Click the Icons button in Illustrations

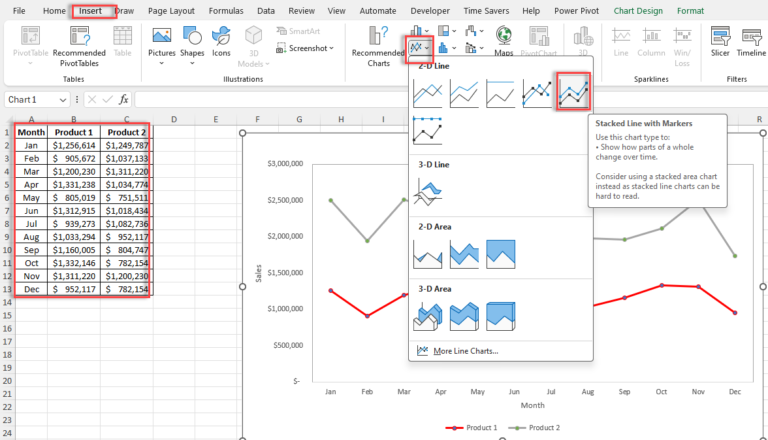click(221, 42)
